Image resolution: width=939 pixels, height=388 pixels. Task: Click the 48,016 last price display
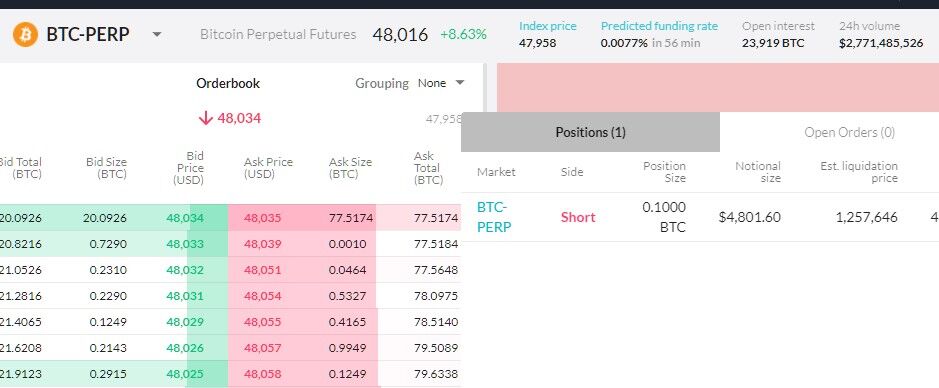(x=400, y=35)
